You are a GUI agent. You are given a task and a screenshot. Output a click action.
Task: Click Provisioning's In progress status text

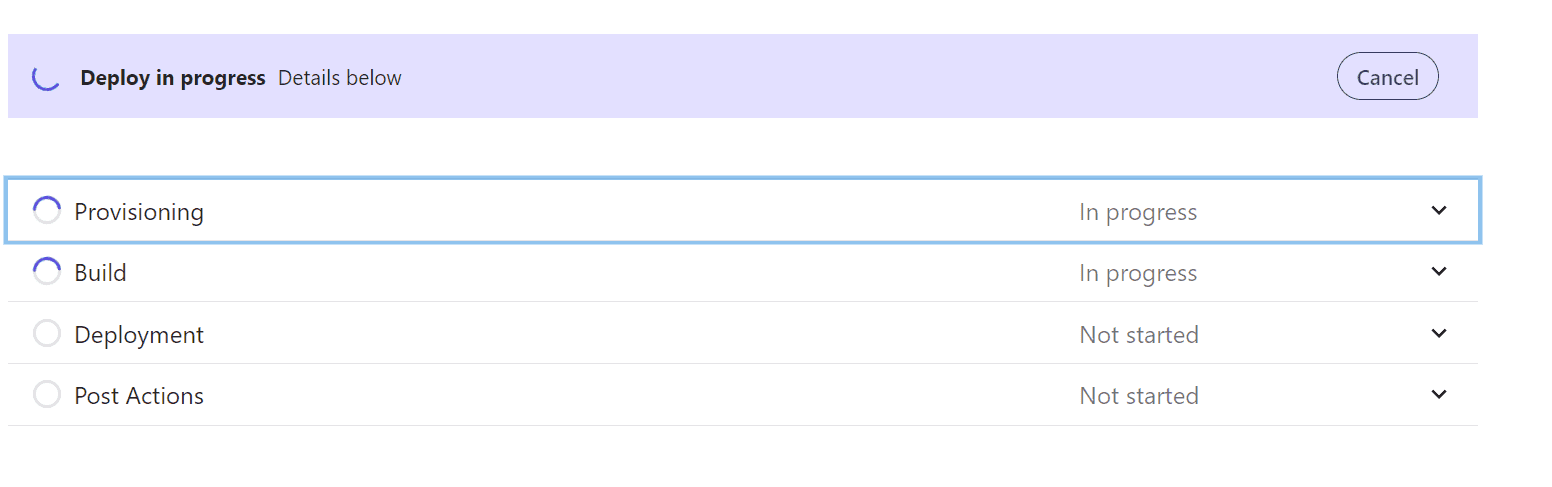(1138, 212)
